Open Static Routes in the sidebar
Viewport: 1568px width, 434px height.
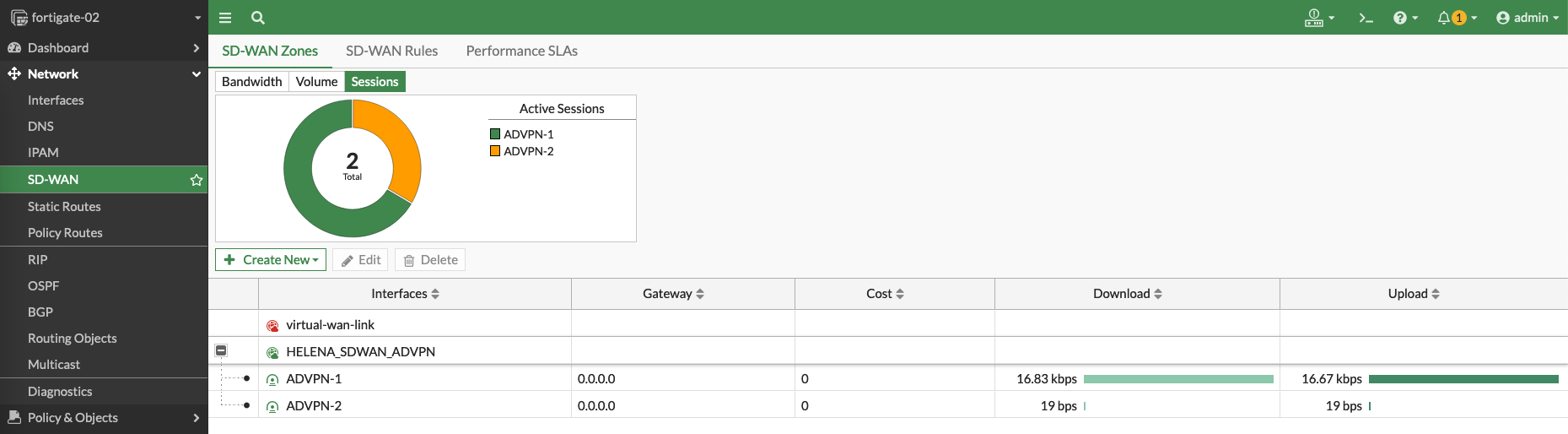[x=64, y=207]
